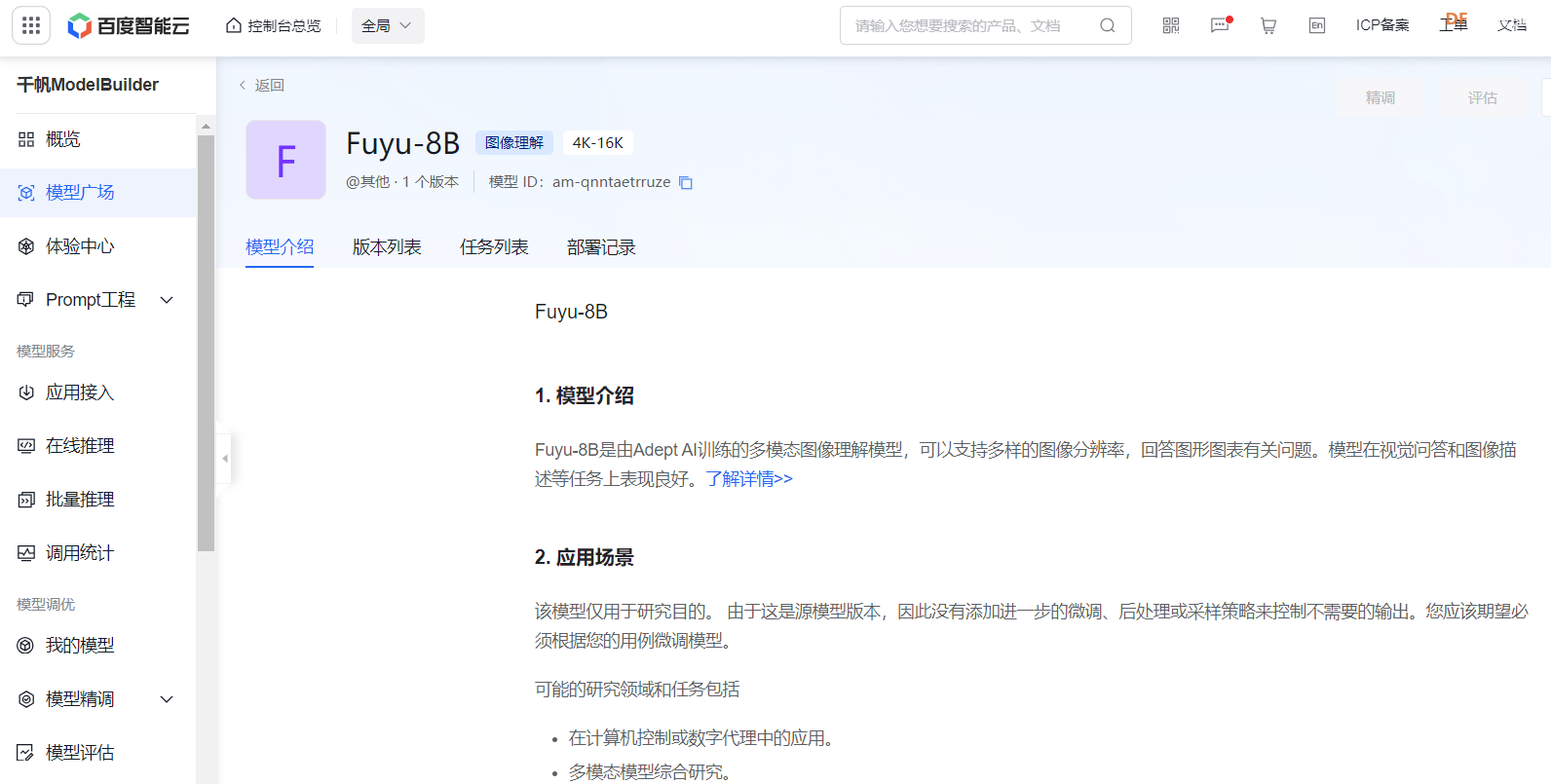
Task: Open the 全局 region dropdown
Action: click(x=388, y=25)
